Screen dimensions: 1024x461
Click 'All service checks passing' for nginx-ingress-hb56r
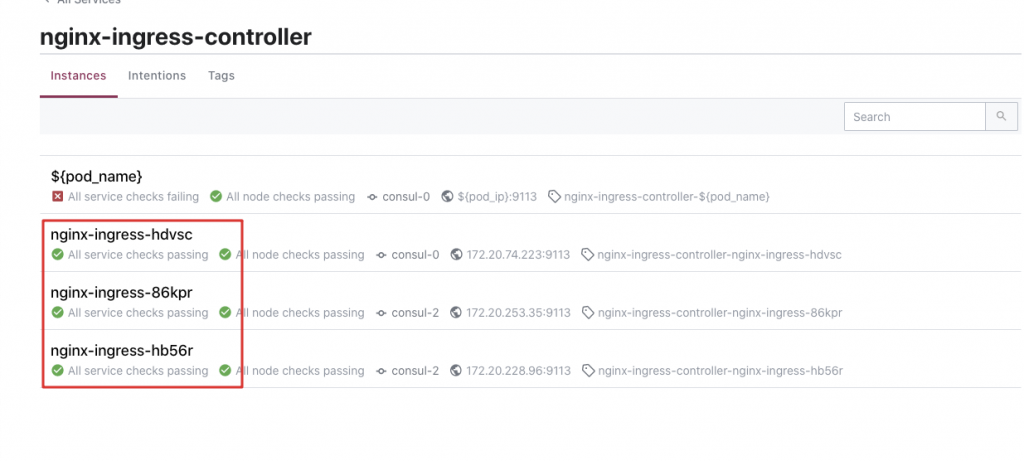[x=138, y=371]
